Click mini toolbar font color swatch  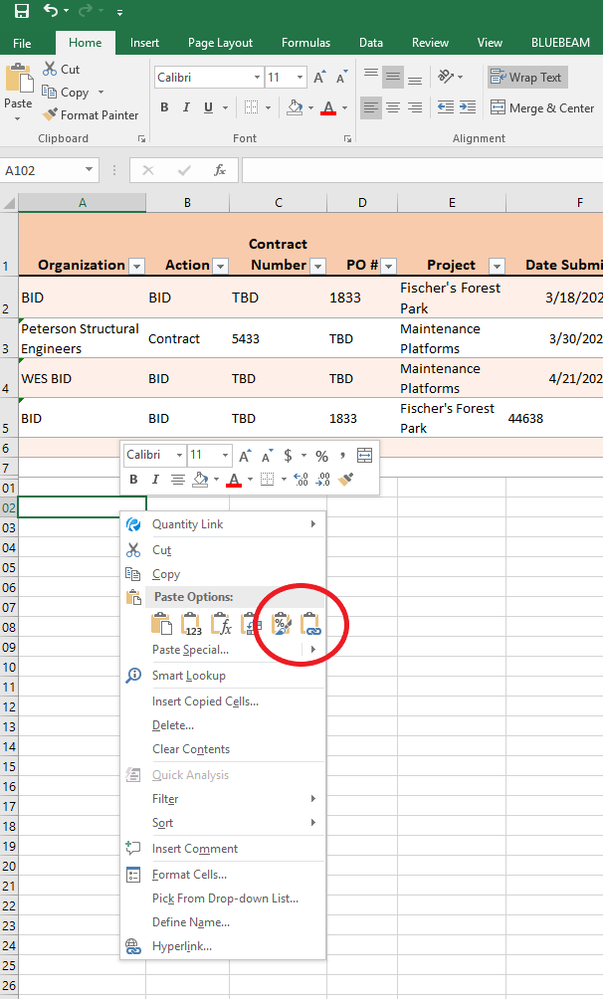(234, 480)
